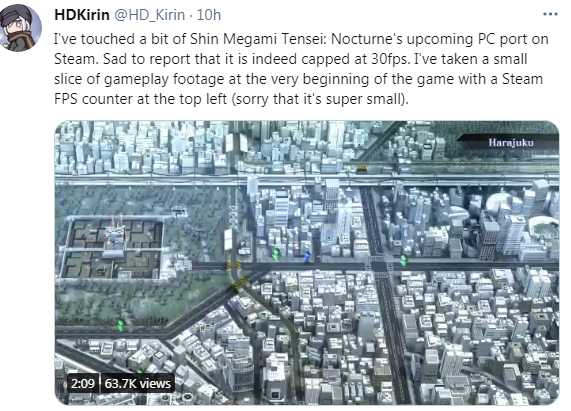
Task: Click green arrow marker left of player
Action: (x=276, y=254)
